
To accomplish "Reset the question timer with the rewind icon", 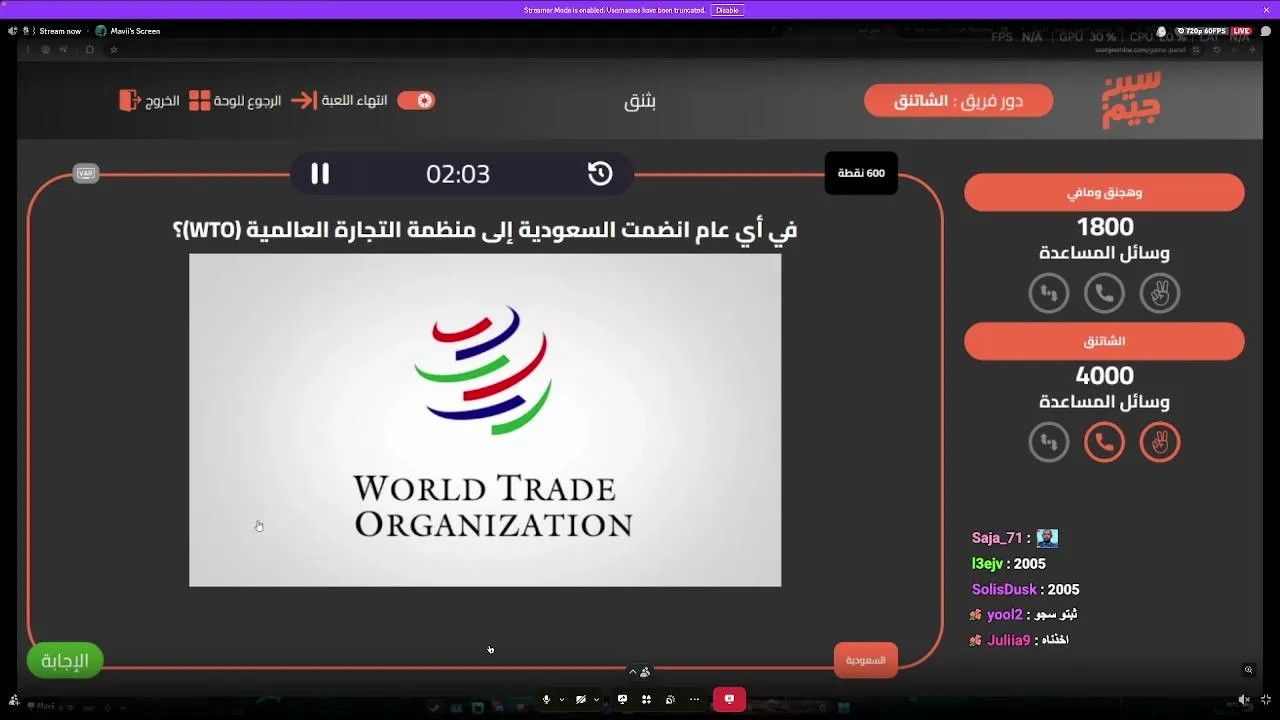I will pos(600,174).
